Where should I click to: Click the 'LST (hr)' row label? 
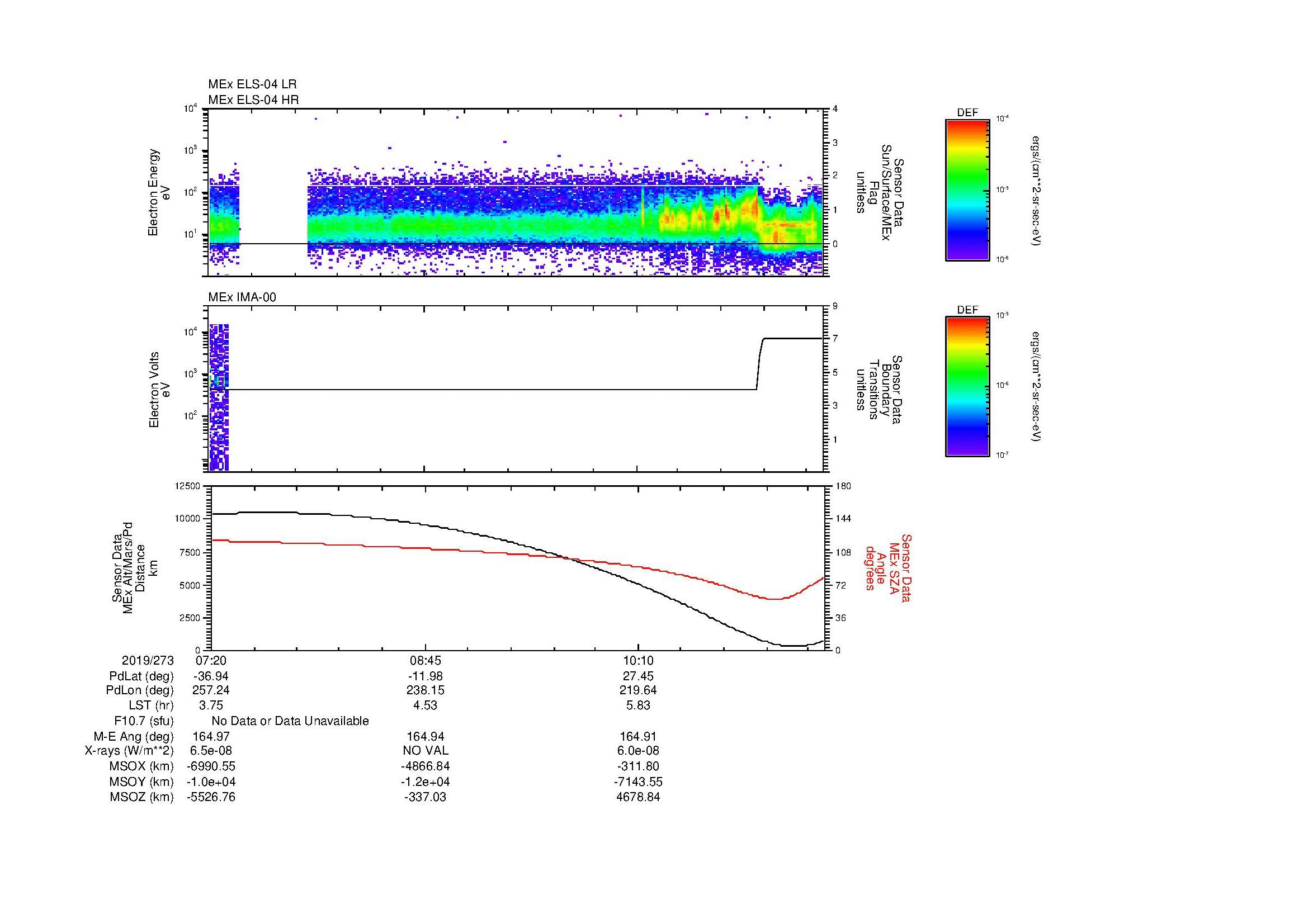(152, 705)
